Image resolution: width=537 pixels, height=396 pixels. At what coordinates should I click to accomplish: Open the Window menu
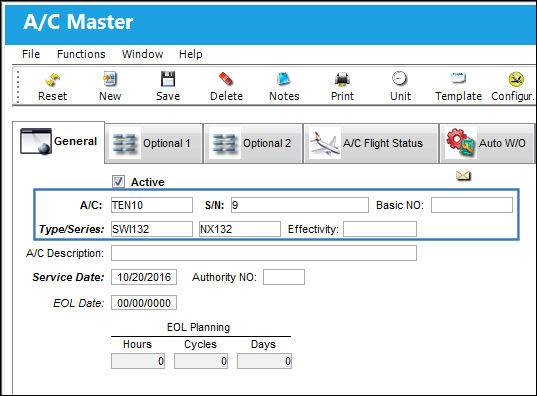[x=142, y=54]
